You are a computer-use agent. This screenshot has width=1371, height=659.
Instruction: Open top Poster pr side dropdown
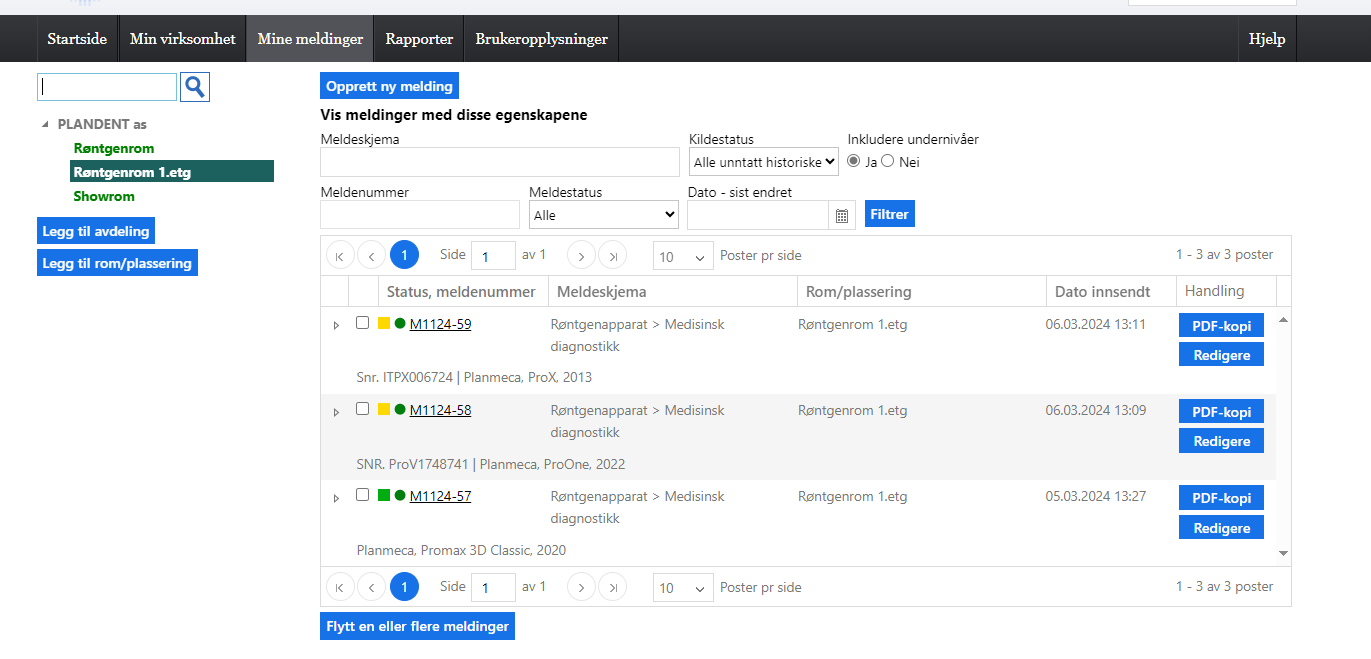[683, 256]
